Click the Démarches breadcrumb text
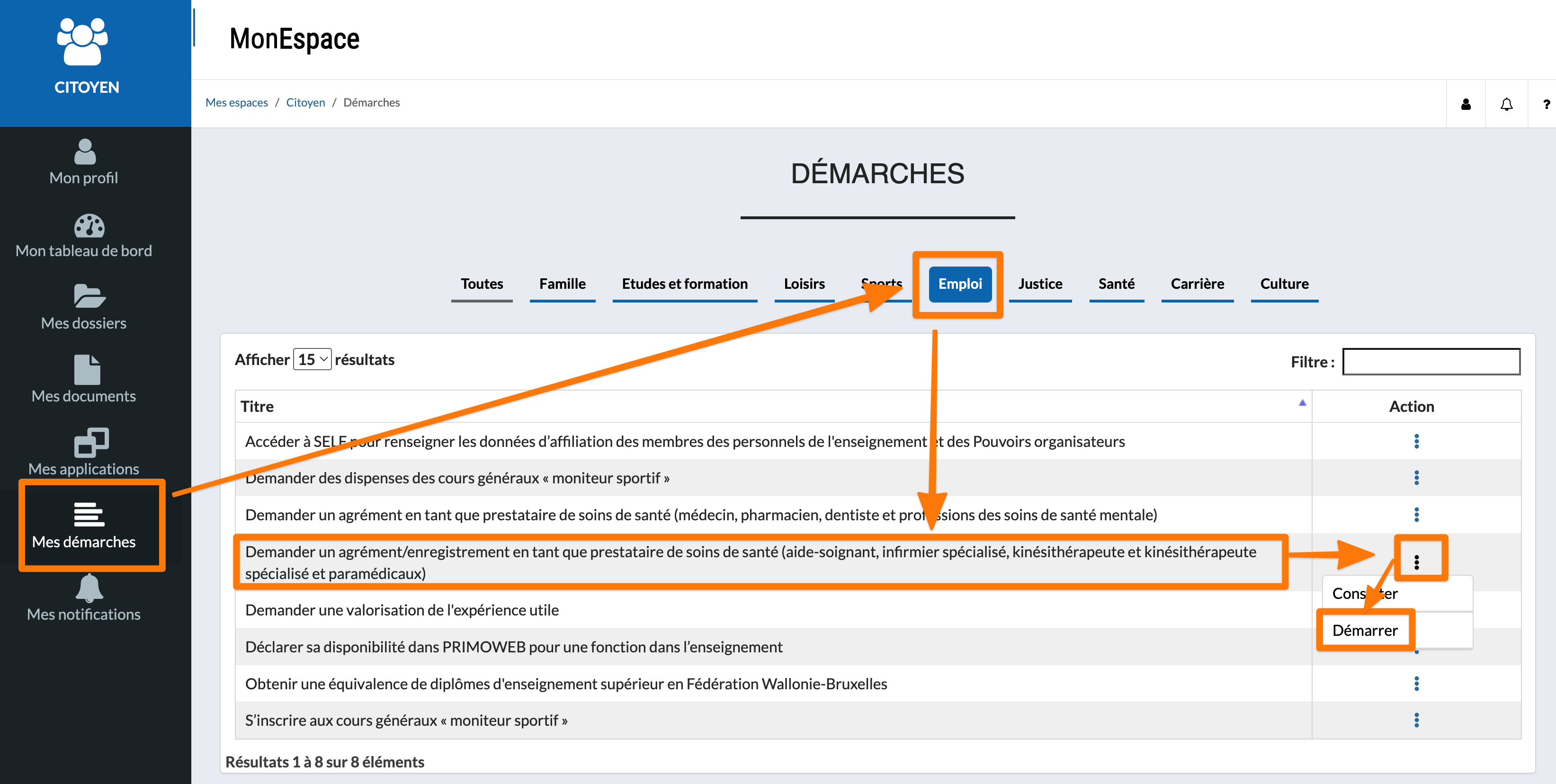 pos(372,103)
